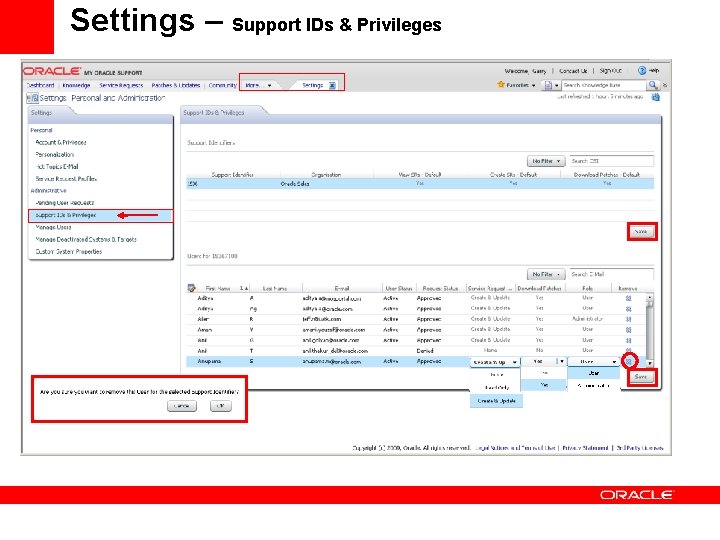Click remove icon for Allen row
Image resolution: width=720 pixels, height=540 pixels.
tap(629, 319)
